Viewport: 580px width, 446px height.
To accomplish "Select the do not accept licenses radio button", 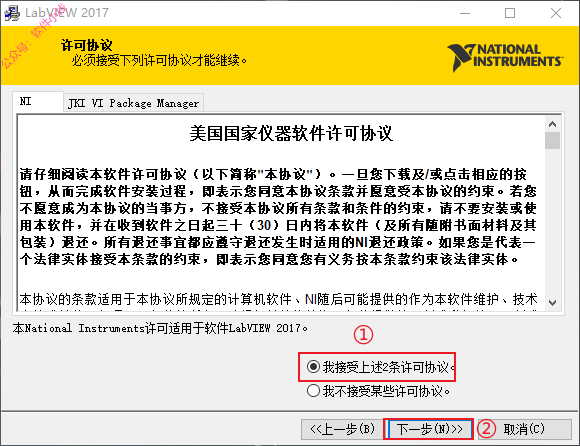I will point(313,391).
